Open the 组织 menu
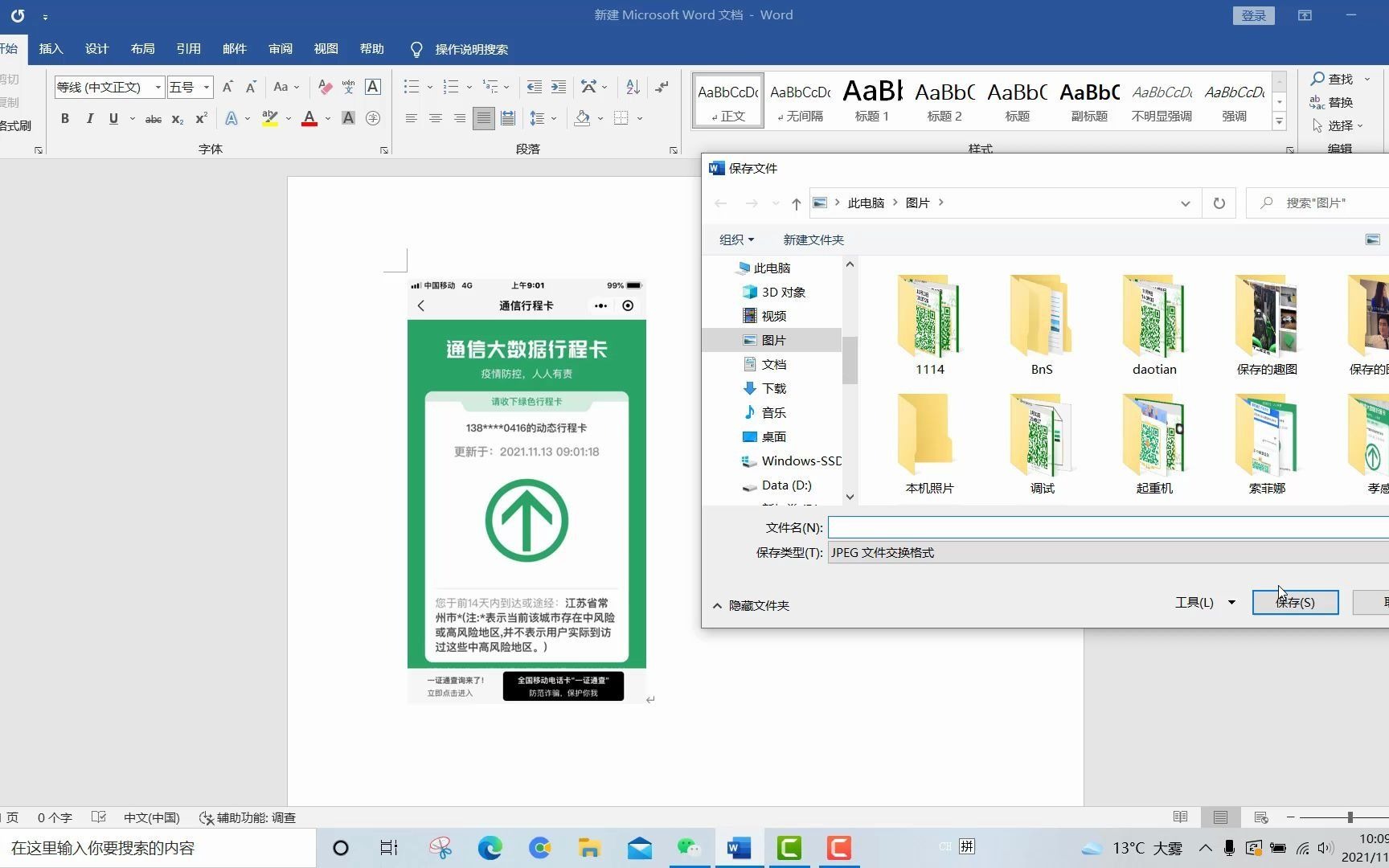The height and width of the screenshot is (868, 1389). (x=736, y=240)
